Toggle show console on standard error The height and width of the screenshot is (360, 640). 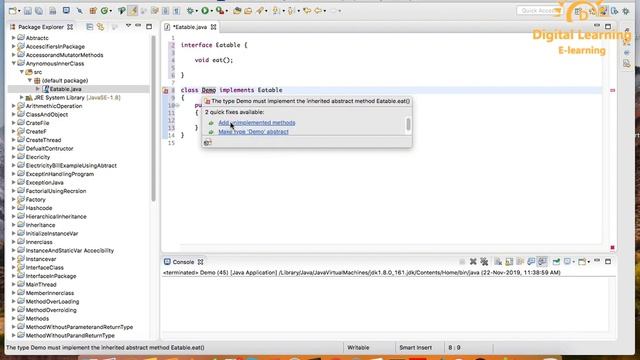click(x=542, y=262)
